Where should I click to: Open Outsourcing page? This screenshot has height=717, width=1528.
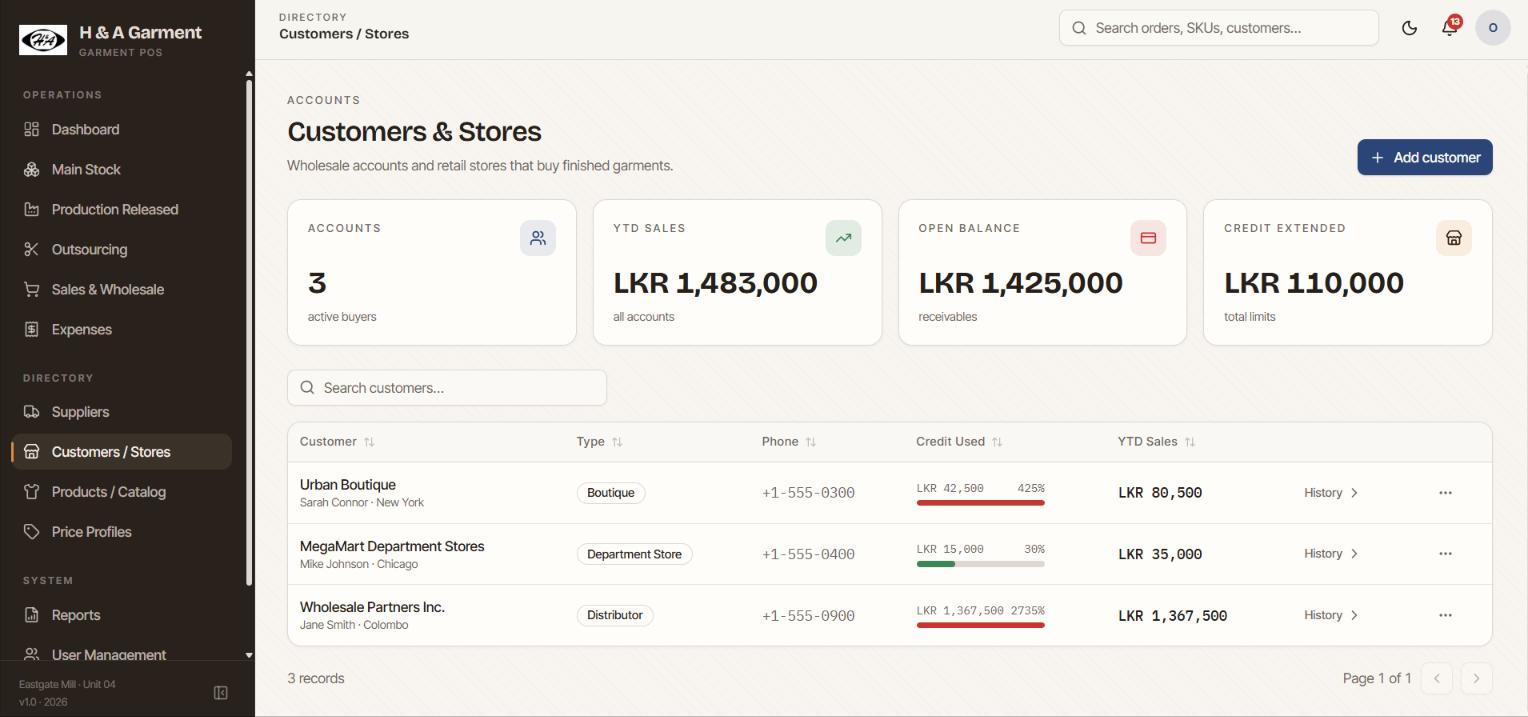click(121, 249)
